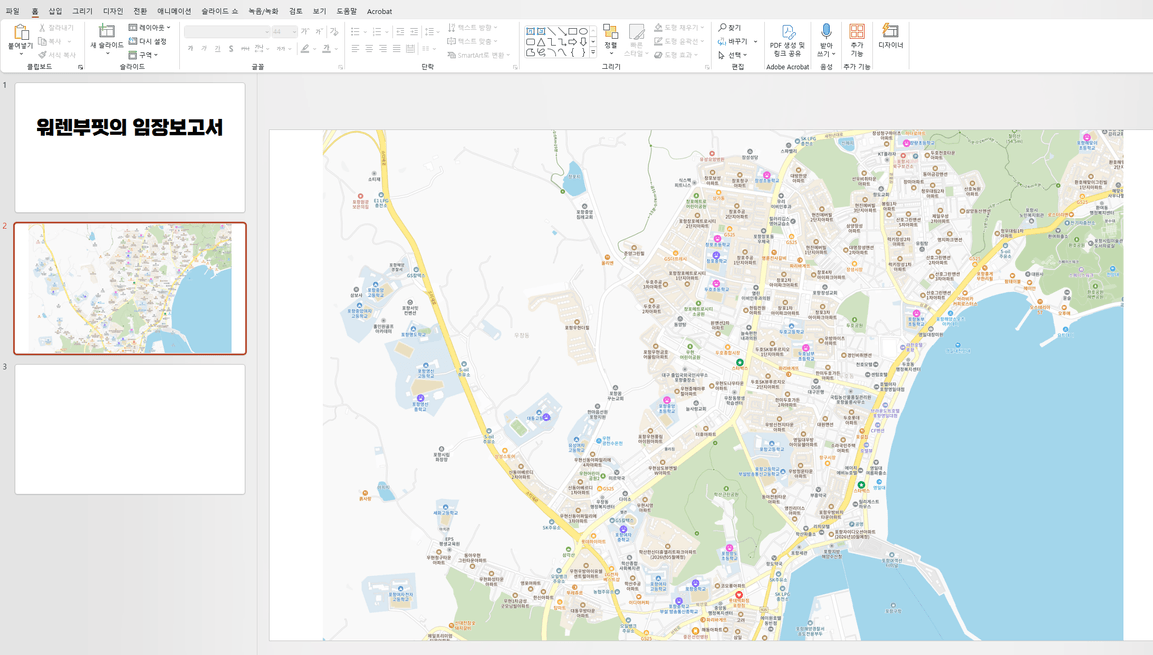Screen dimensions: 1153x655
Task: Click the map image on the slide
Action: 722,385
